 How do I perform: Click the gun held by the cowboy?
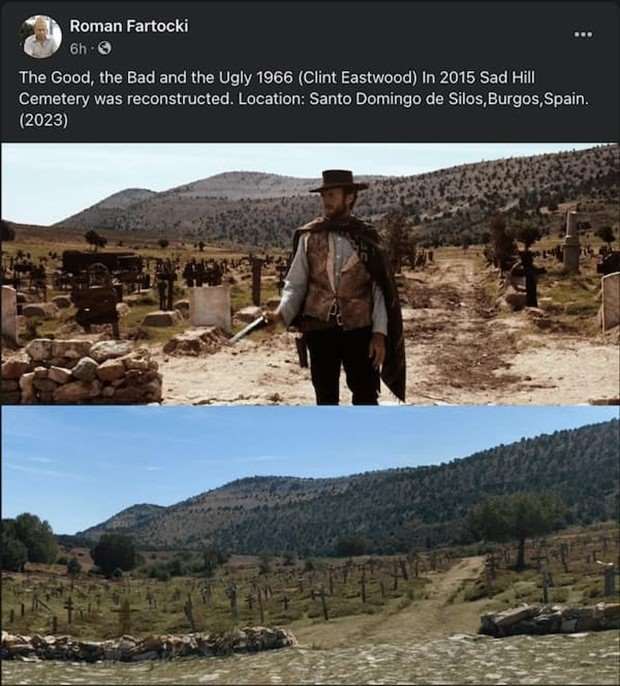(x=248, y=329)
